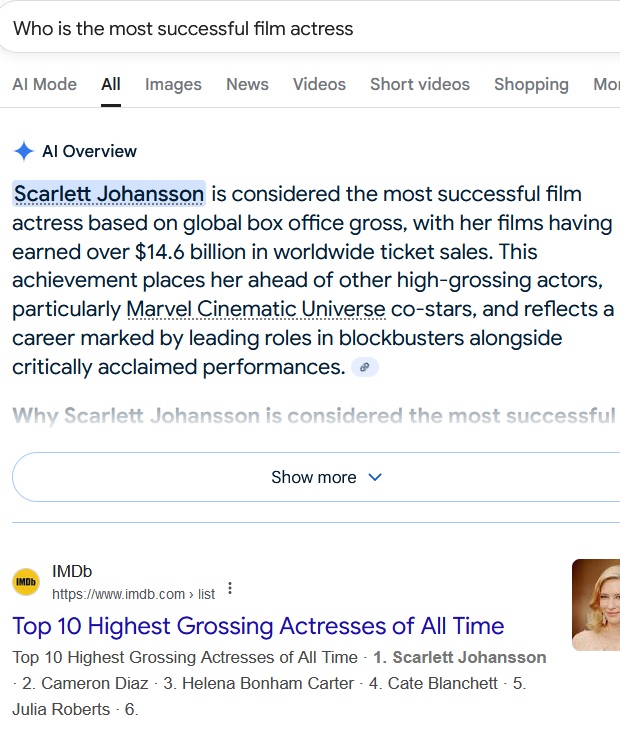The image size is (620, 735).
Task: Focus the search query input field
Action: (x=300, y=28)
